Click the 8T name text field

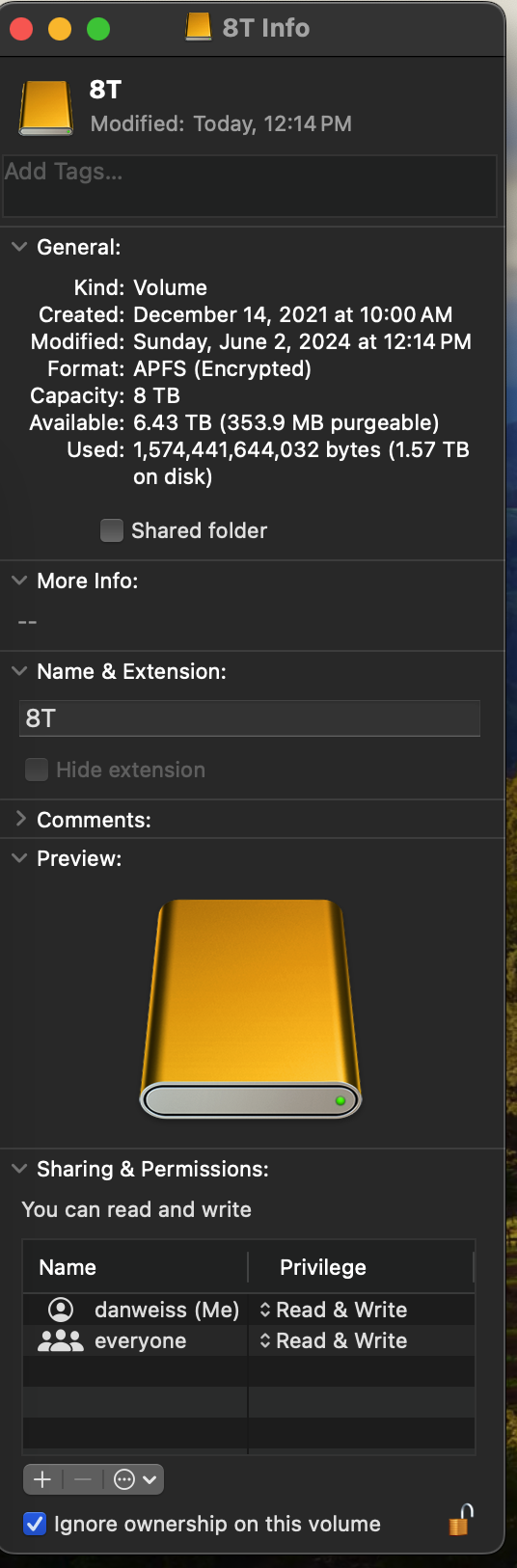pos(250,718)
